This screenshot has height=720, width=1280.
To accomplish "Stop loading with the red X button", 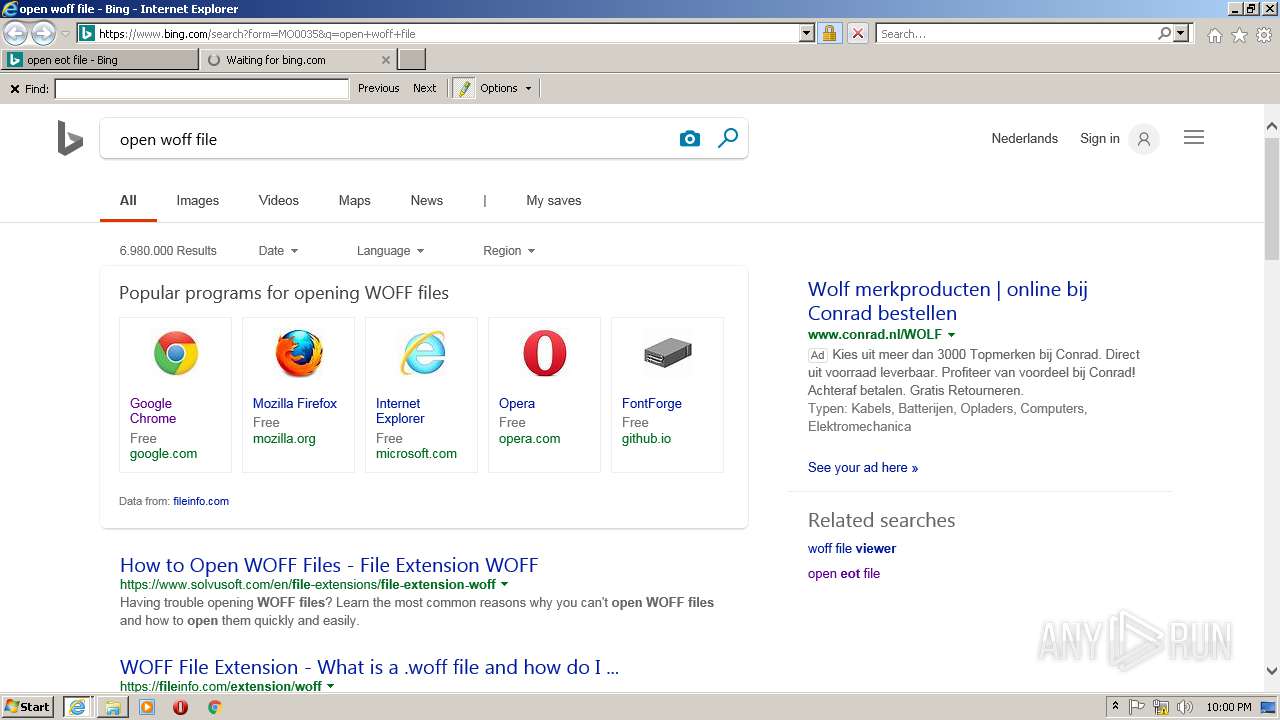I will click(857, 33).
